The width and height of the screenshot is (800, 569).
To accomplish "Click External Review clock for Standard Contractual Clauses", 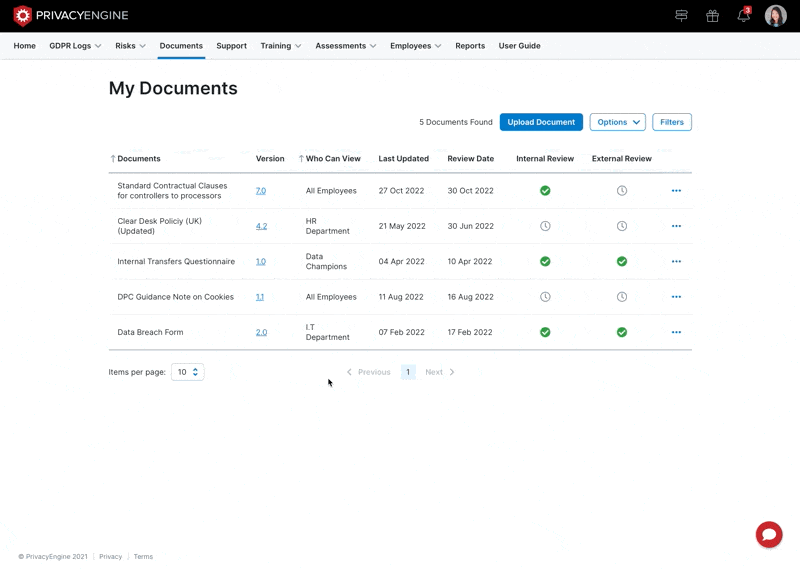I will [621, 190].
